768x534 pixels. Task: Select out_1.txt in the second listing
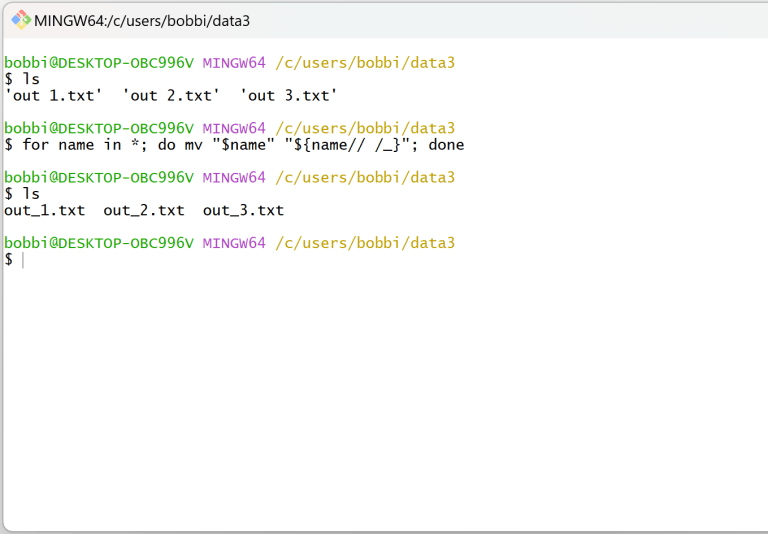(45, 211)
